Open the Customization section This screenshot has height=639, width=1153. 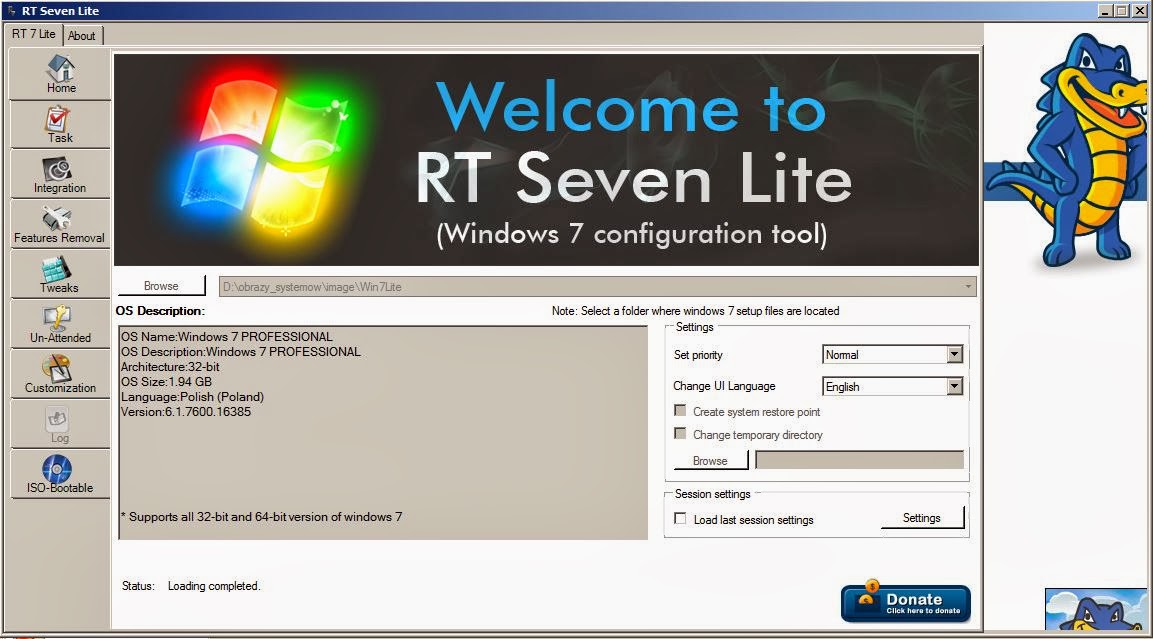click(x=60, y=374)
